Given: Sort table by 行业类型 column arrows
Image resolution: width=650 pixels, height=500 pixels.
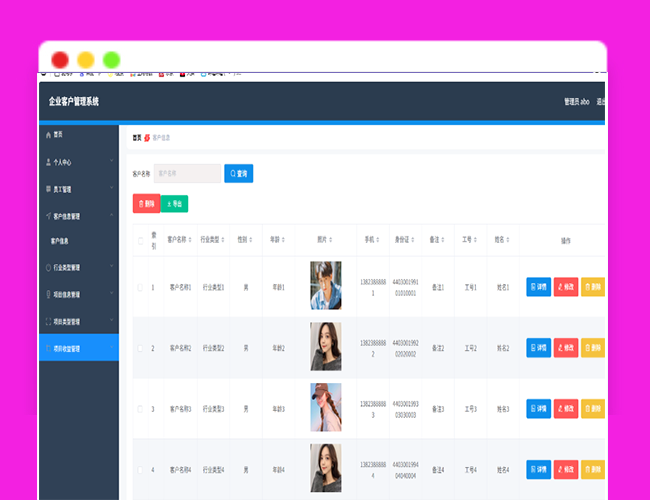Looking at the screenshot, I should pyautogui.click(x=223, y=240).
